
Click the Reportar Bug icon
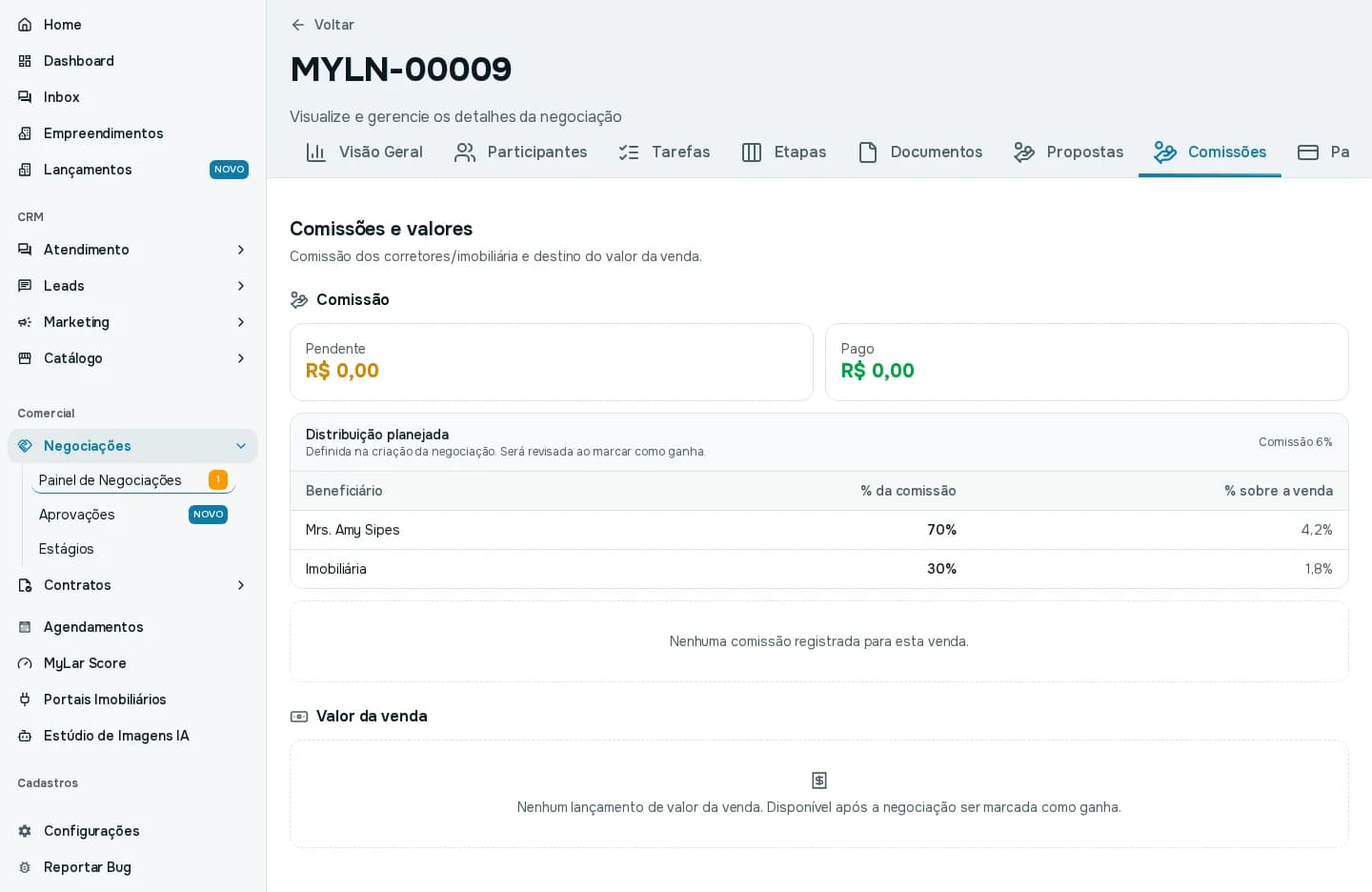click(x=25, y=867)
